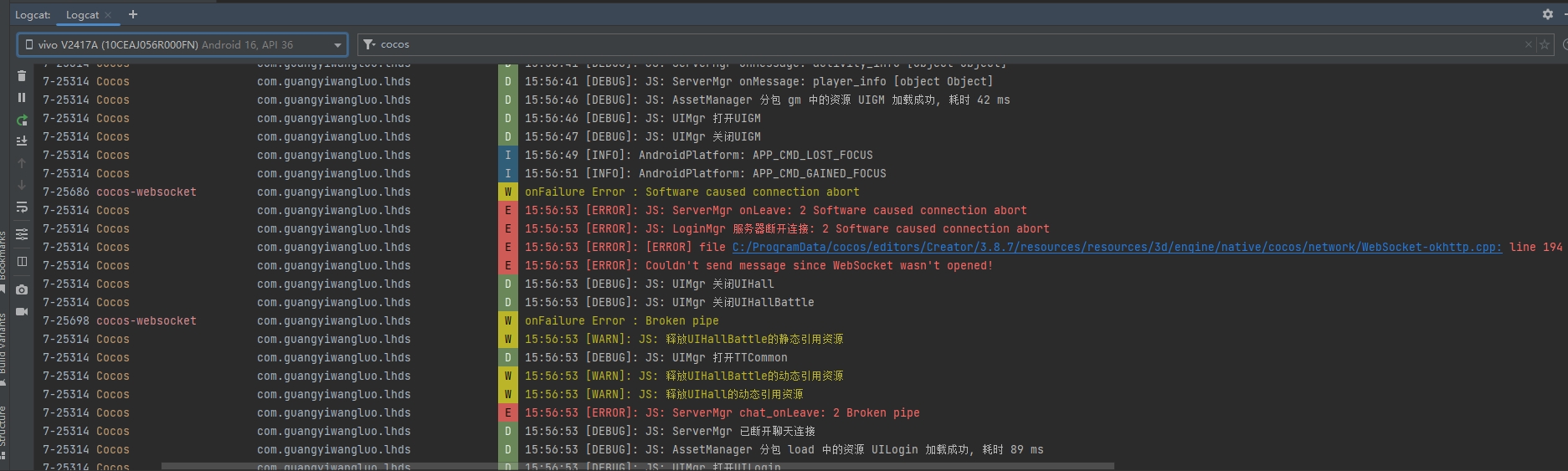
Task: Click the scroll to end icon
Action: coord(22,141)
